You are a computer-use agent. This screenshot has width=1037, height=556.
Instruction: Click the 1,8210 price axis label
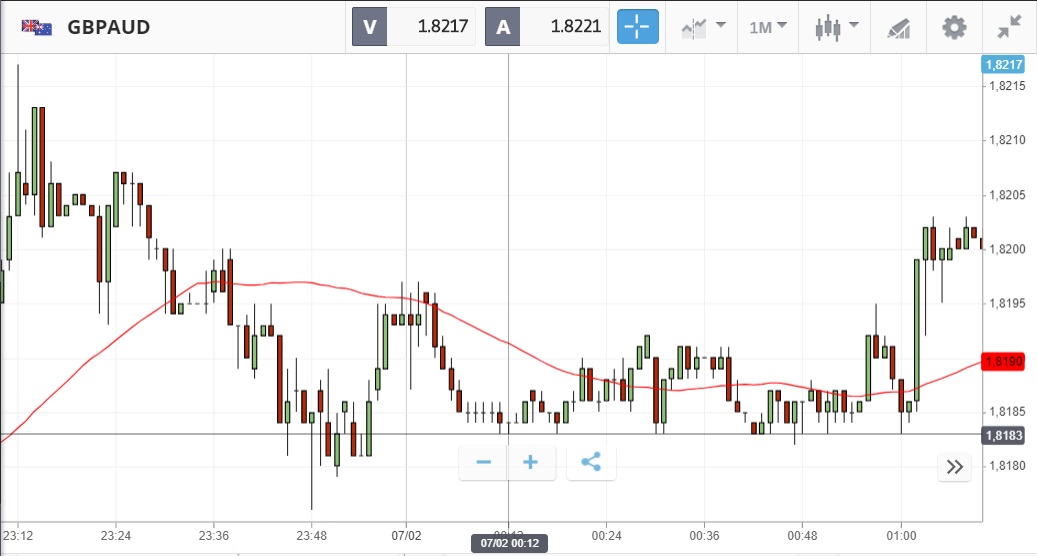pos(1007,139)
